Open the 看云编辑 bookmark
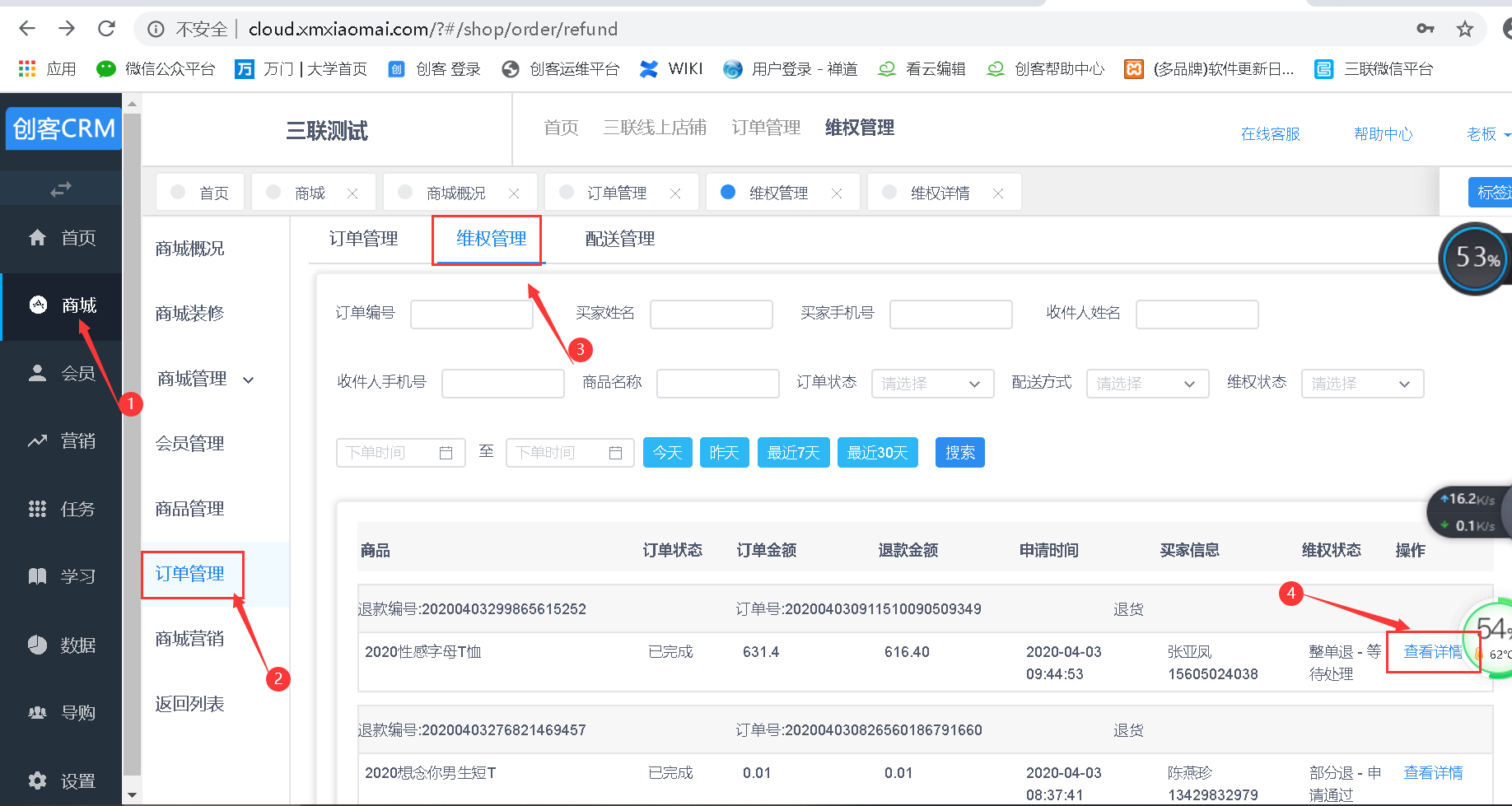The height and width of the screenshot is (806, 1512). [922, 69]
